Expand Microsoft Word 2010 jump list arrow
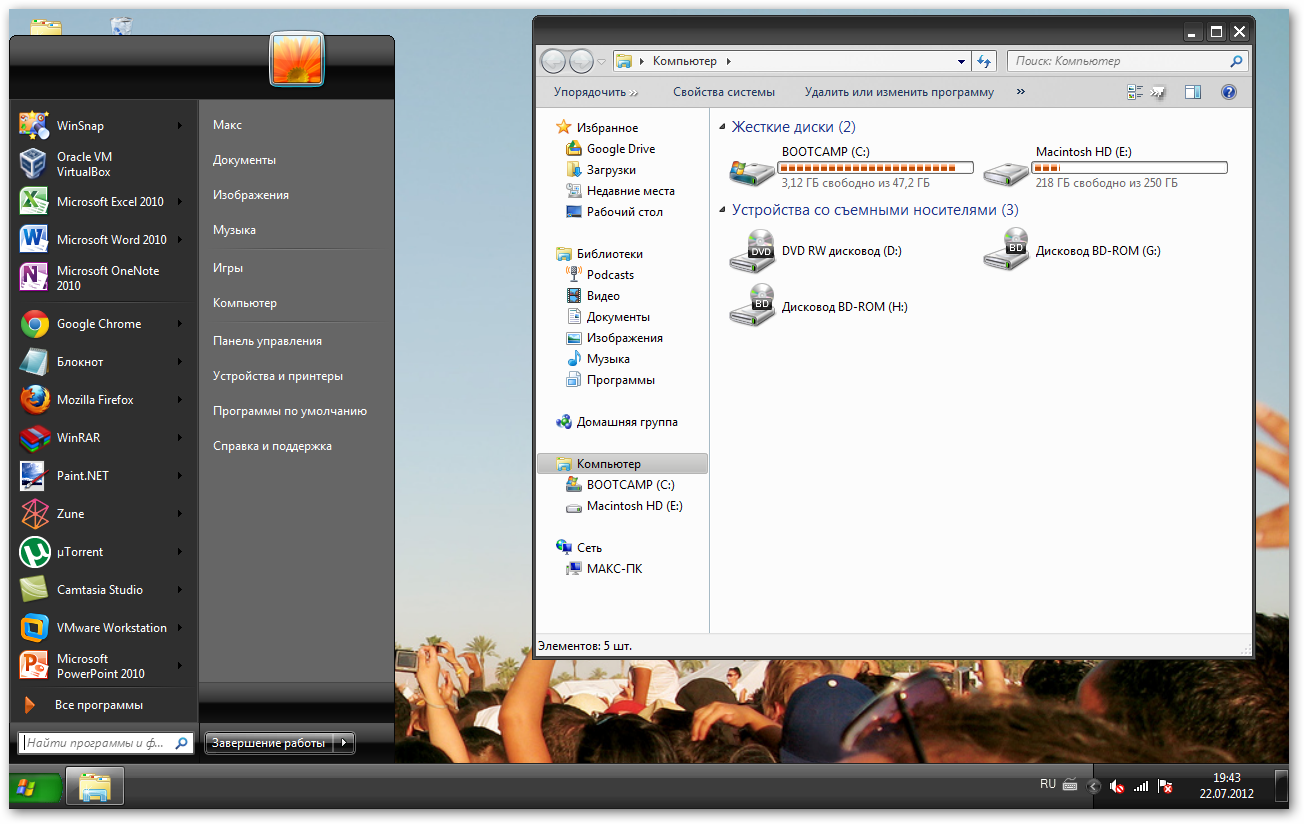 point(180,240)
